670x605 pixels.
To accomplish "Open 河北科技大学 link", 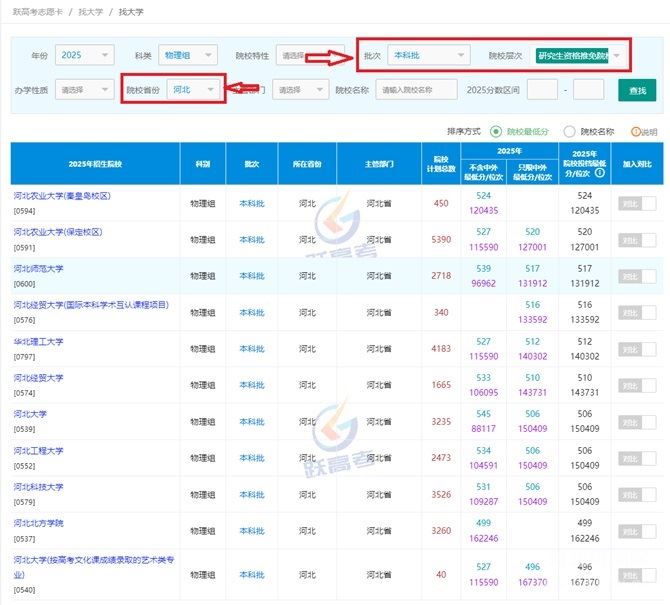I will [38, 487].
